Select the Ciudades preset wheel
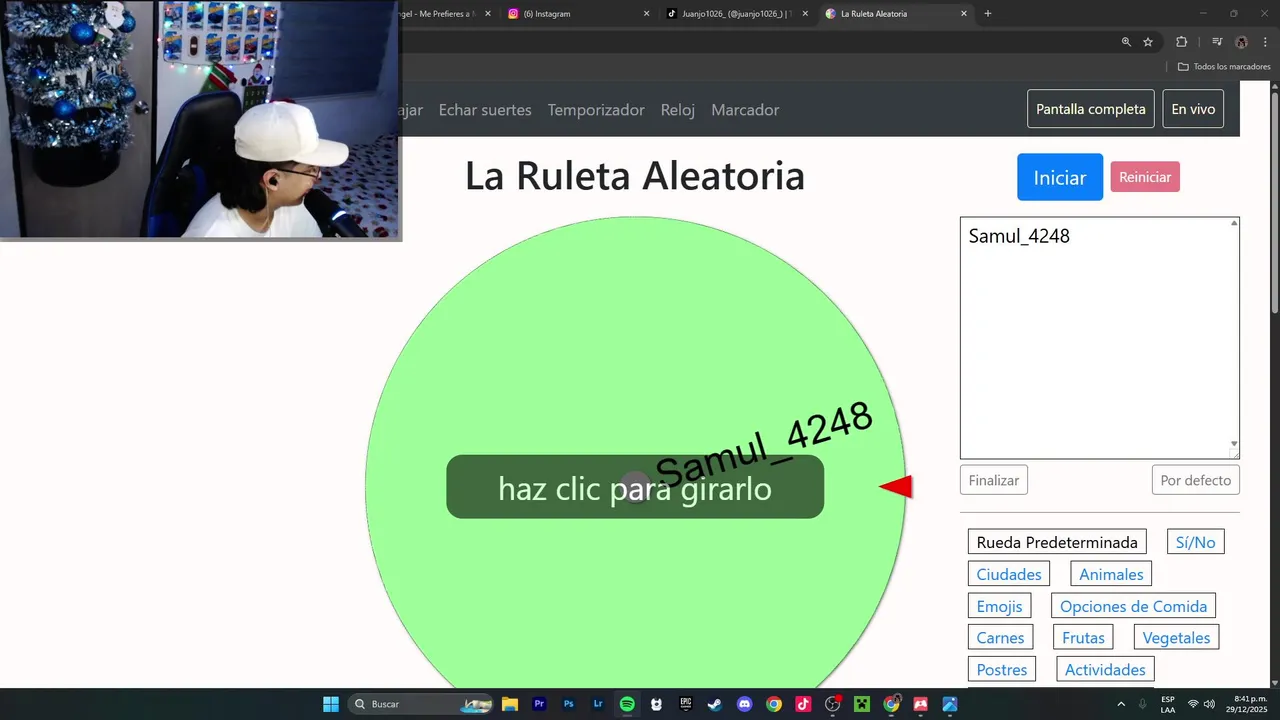The width and height of the screenshot is (1280, 720). pos(1009,574)
